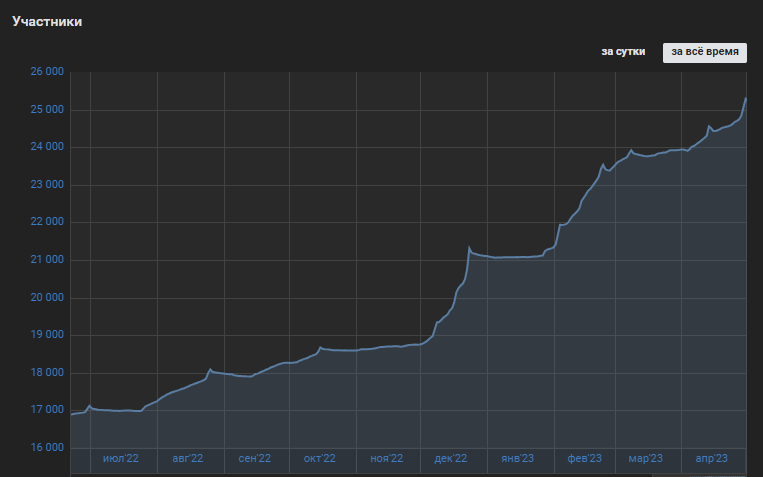Select the дек'22 label on the x-axis
The width and height of the screenshot is (763, 477).
click(x=451, y=459)
